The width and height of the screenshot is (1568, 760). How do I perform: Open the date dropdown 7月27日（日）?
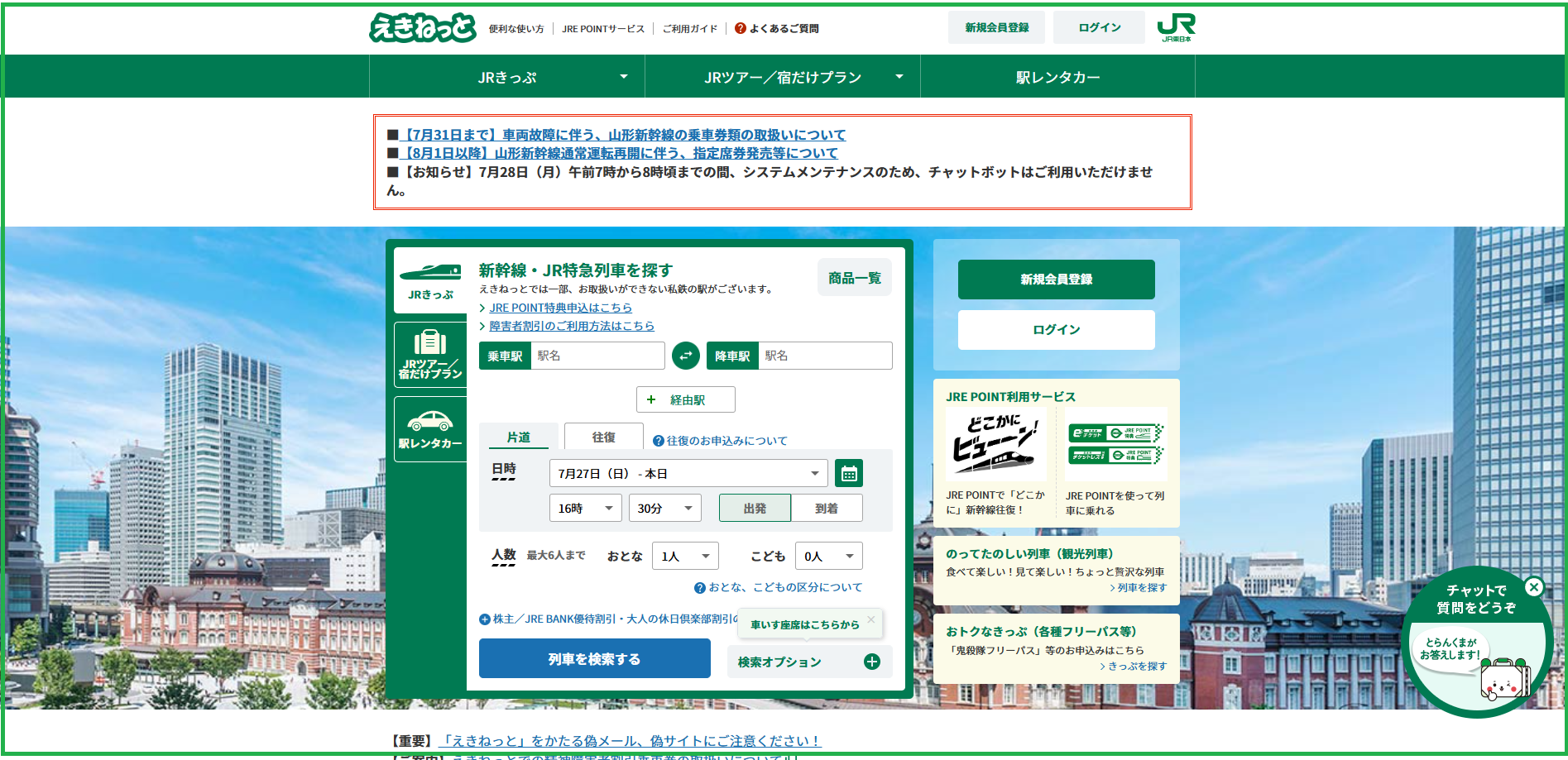(688, 473)
